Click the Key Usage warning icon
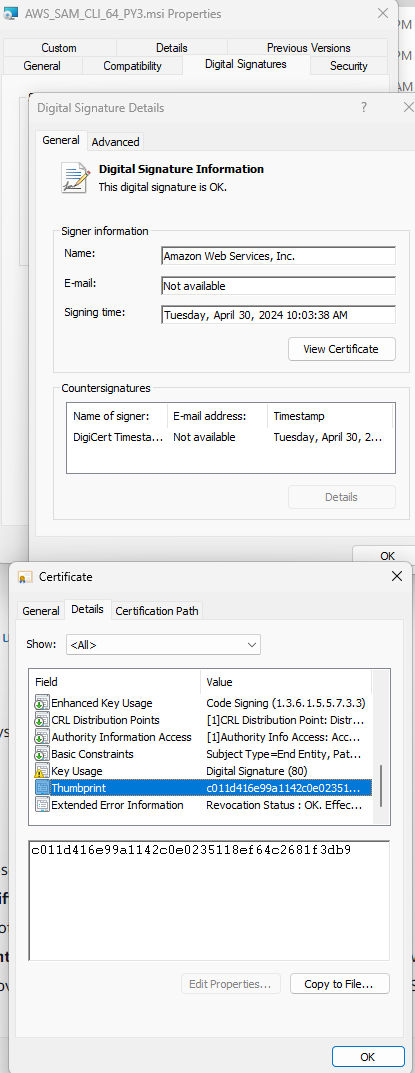Screen dimensions: 415x1073 (x=42, y=771)
